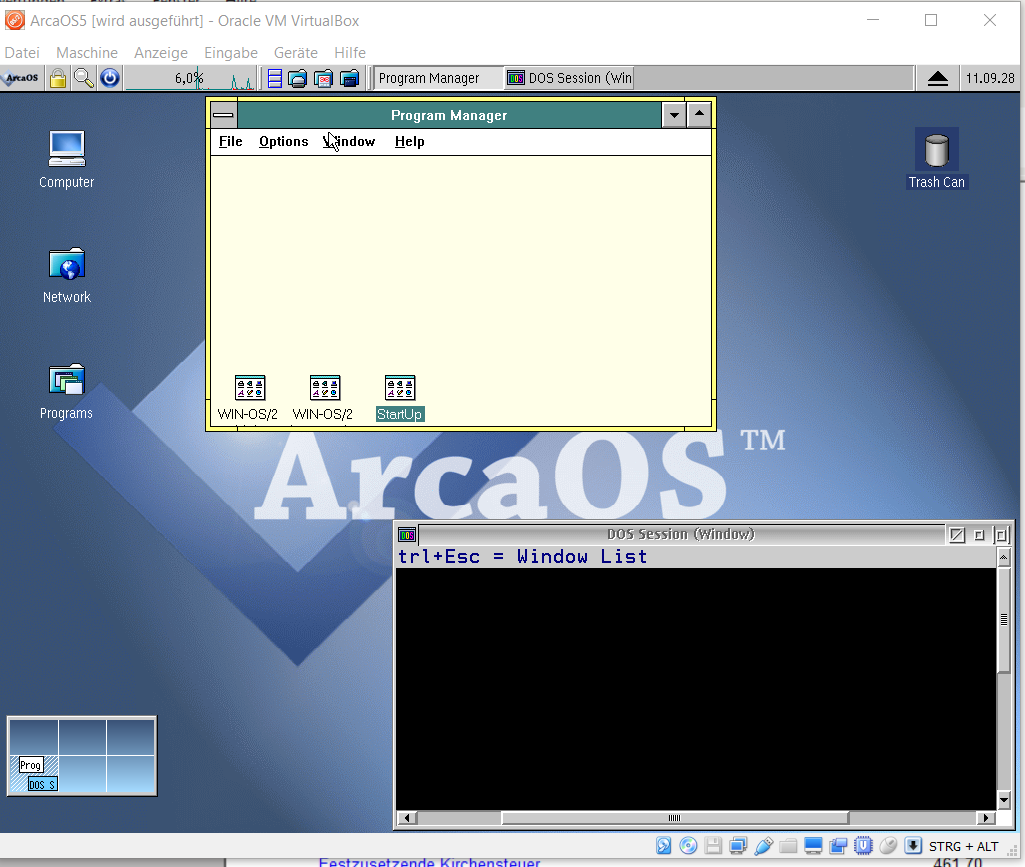Click VirtualBox shared folders status icon
Screen dimensions: 1025x867
click(788, 845)
